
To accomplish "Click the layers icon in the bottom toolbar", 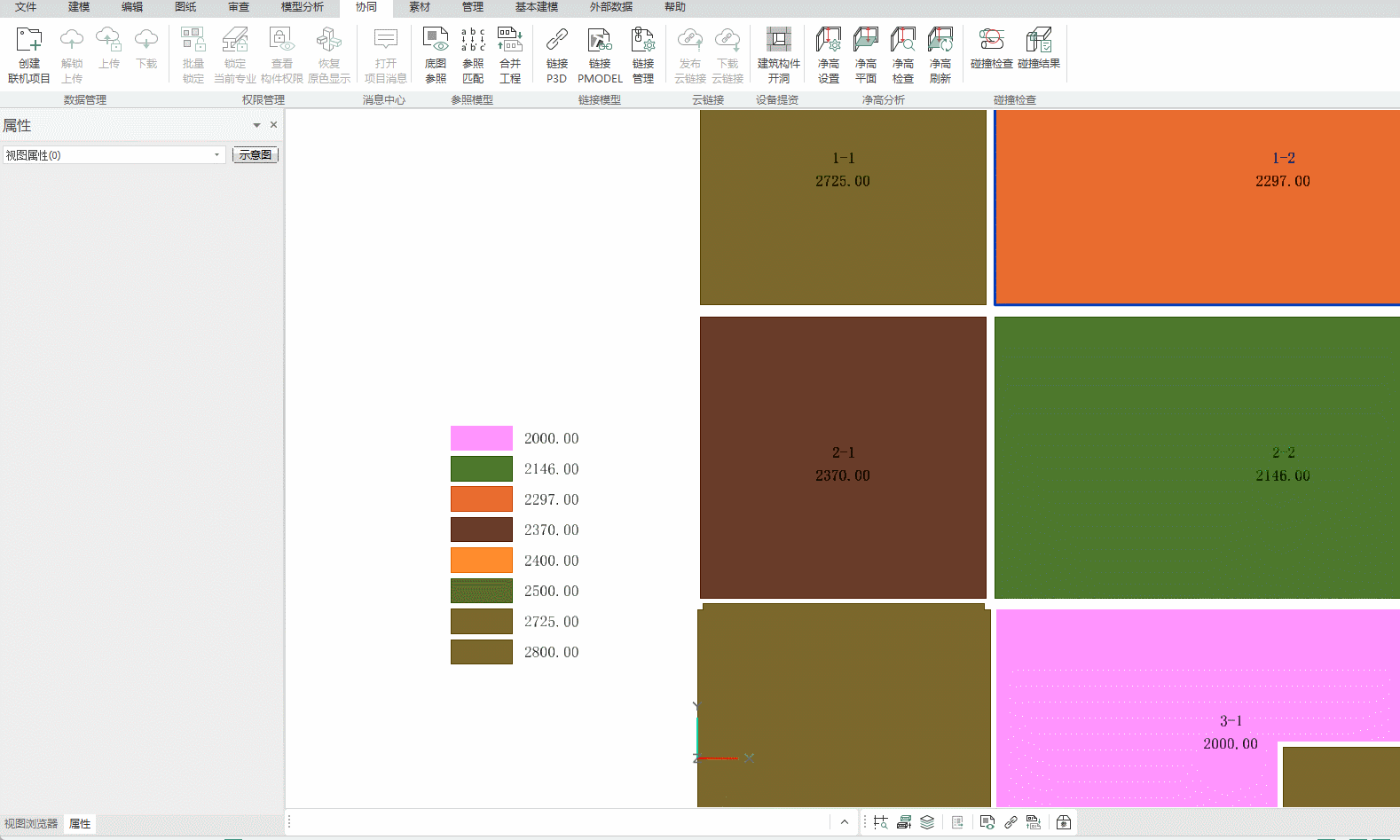I will tap(927, 822).
